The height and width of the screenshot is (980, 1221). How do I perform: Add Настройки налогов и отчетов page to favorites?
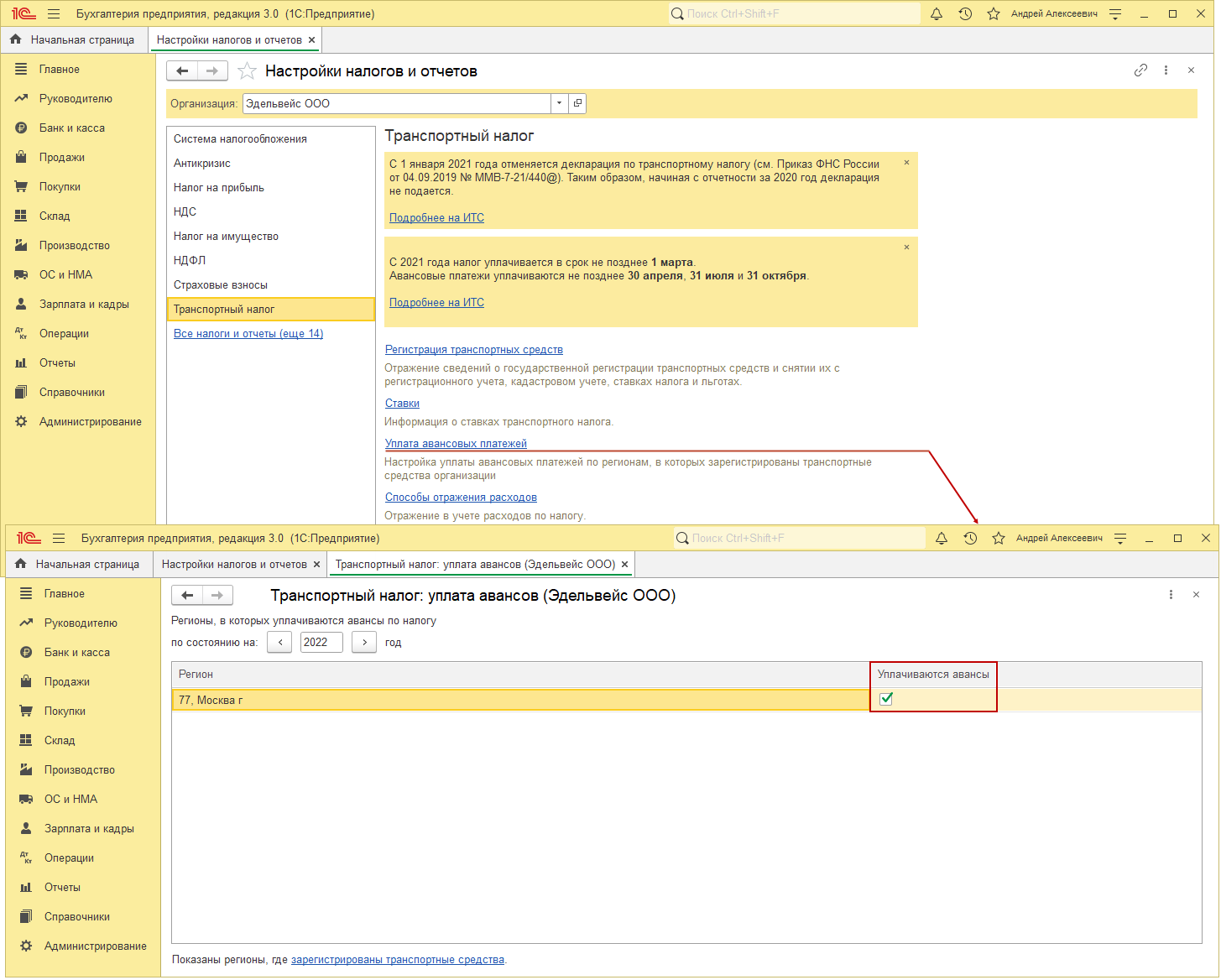[247, 71]
